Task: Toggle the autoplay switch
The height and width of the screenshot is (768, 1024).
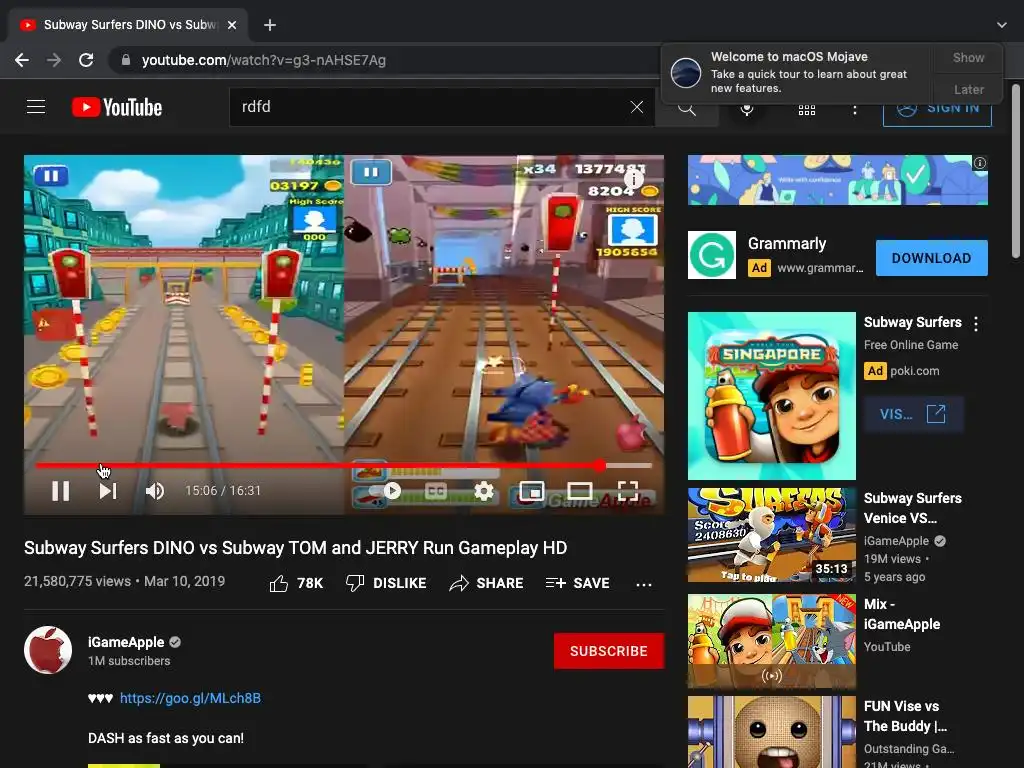Action: coord(387,490)
